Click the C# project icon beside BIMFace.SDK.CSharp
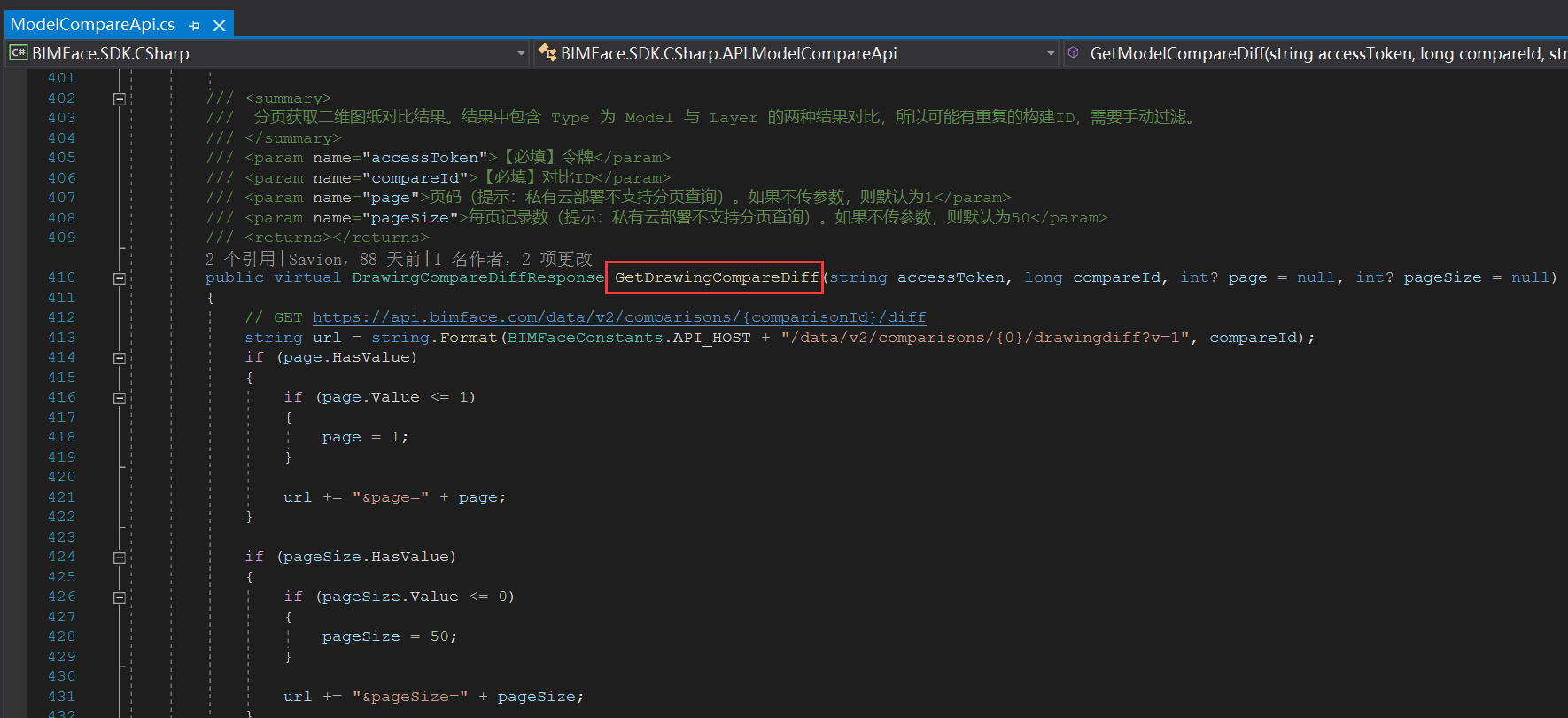Image resolution: width=1568 pixels, height=718 pixels. click(18, 53)
